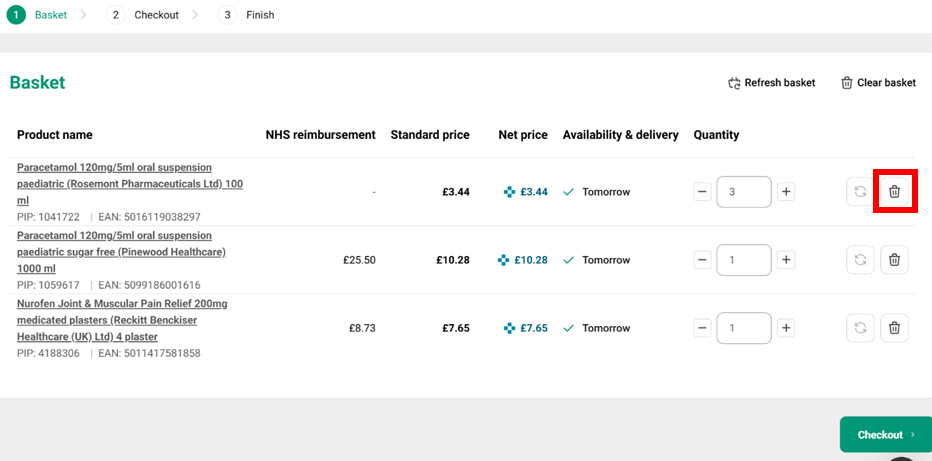Decrease quantity of Rosemont Paracetamol
Screen dimensions: 932x461
pos(703,191)
